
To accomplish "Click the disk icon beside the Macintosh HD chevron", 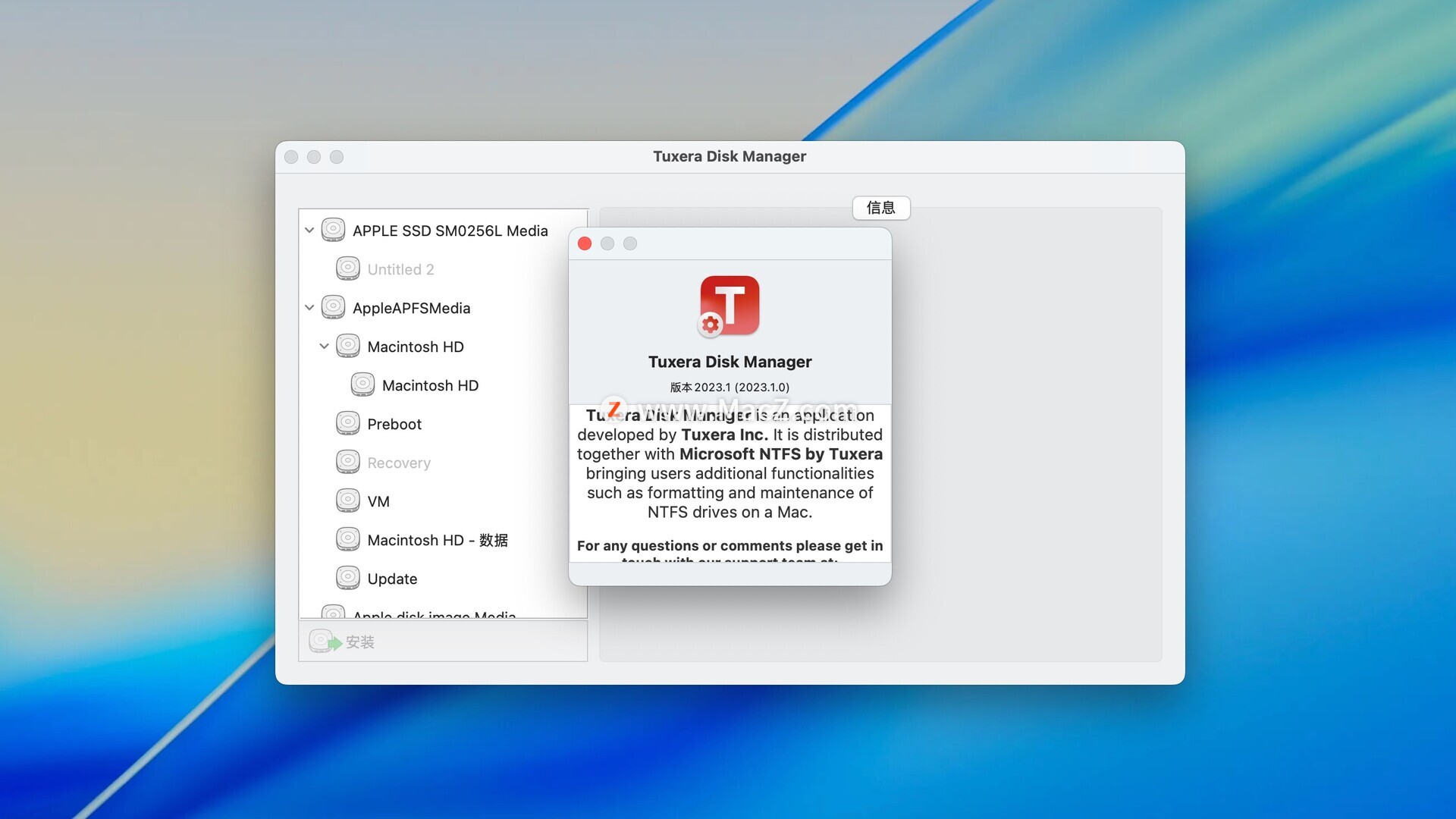I will point(348,346).
